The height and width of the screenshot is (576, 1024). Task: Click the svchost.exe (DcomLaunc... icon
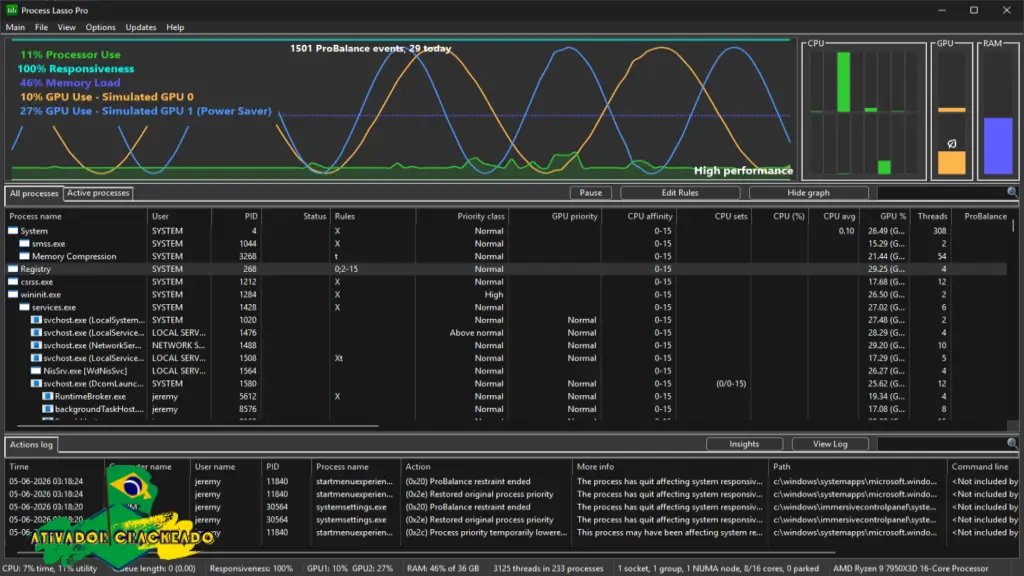point(37,383)
